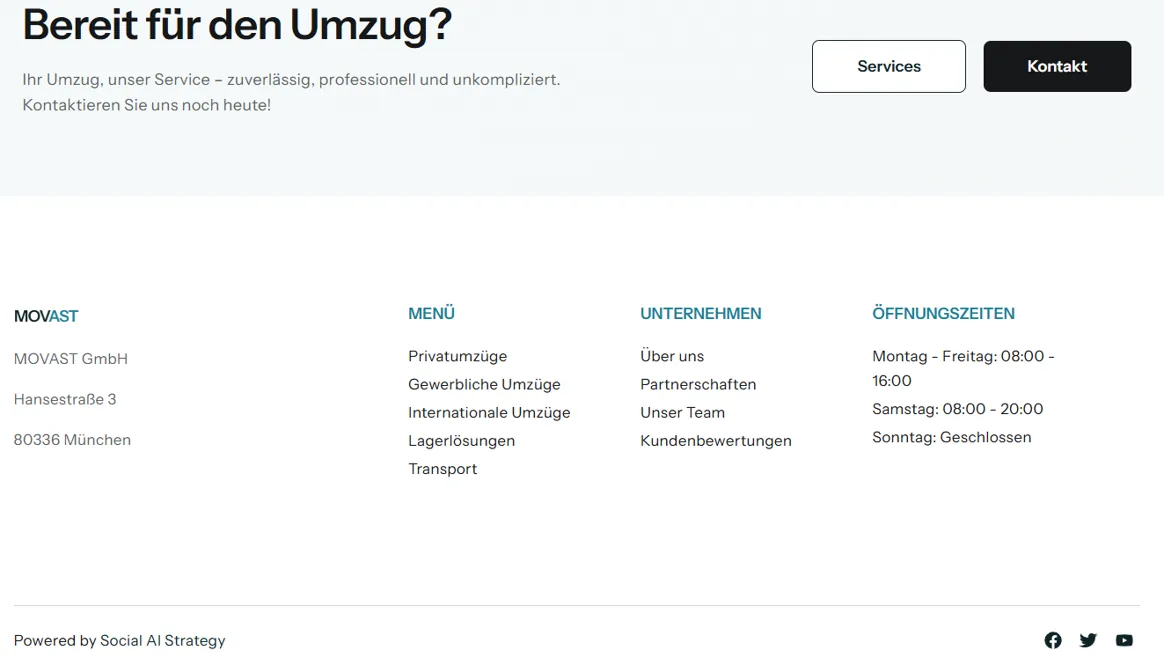
Task: Click the Montag - Freitag opening hours
Action: point(964,368)
